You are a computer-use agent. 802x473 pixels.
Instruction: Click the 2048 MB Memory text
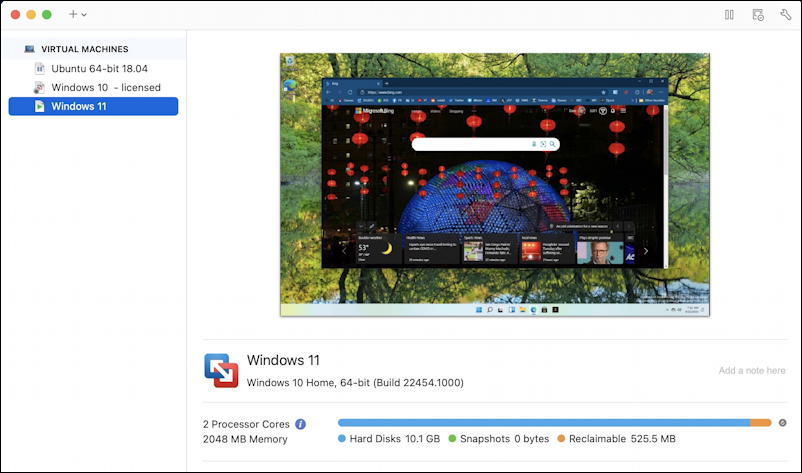click(x=245, y=439)
